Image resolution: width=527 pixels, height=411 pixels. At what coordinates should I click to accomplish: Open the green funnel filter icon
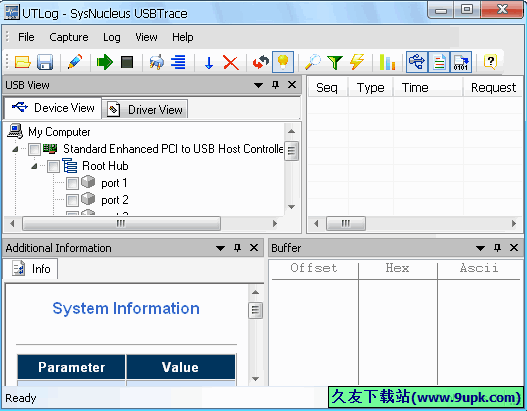[335, 63]
